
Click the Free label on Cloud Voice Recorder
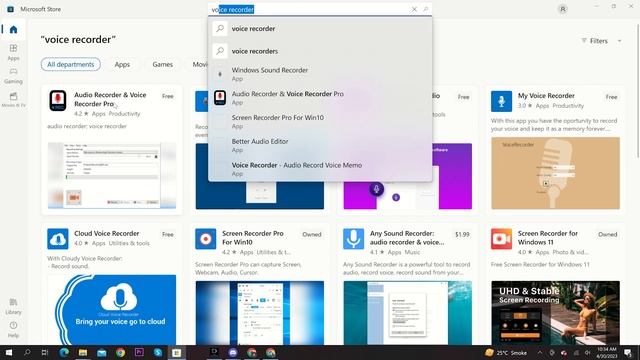(x=168, y=235)
